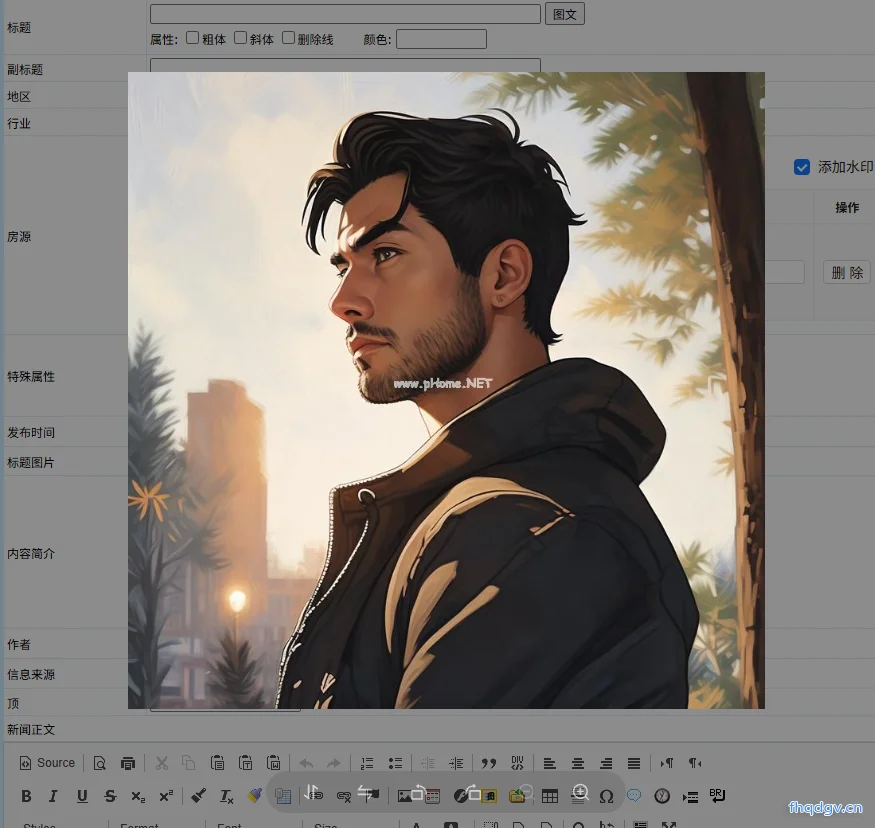Choose Paste as plain text icon

[246, 763]
